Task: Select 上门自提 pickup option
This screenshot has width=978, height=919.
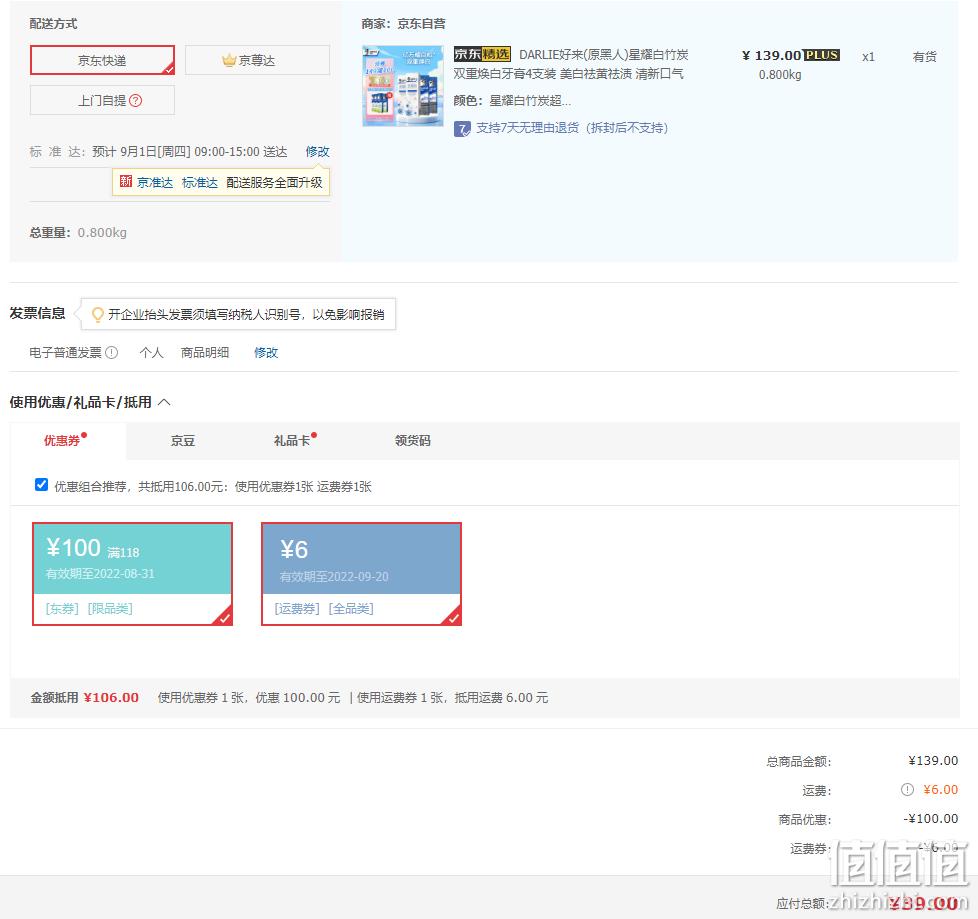Action: (102, 100)
